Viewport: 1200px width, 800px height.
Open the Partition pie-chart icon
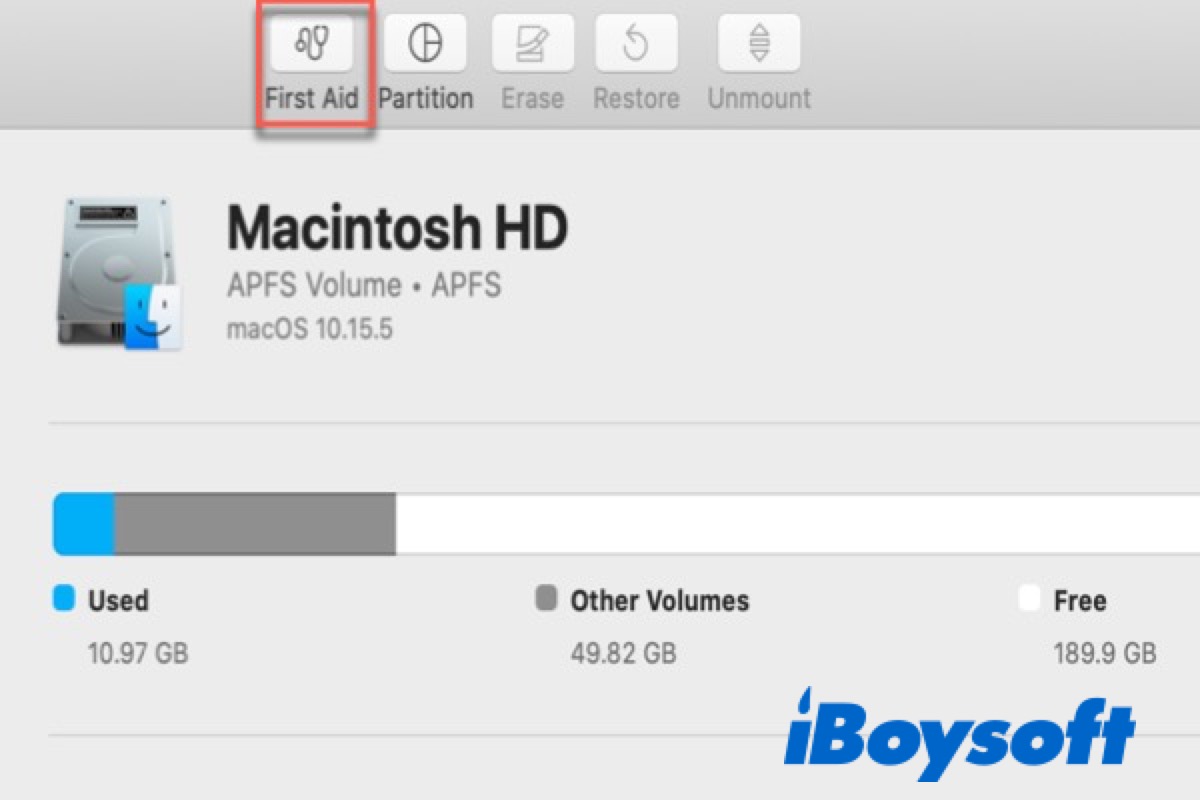(425, 44)
